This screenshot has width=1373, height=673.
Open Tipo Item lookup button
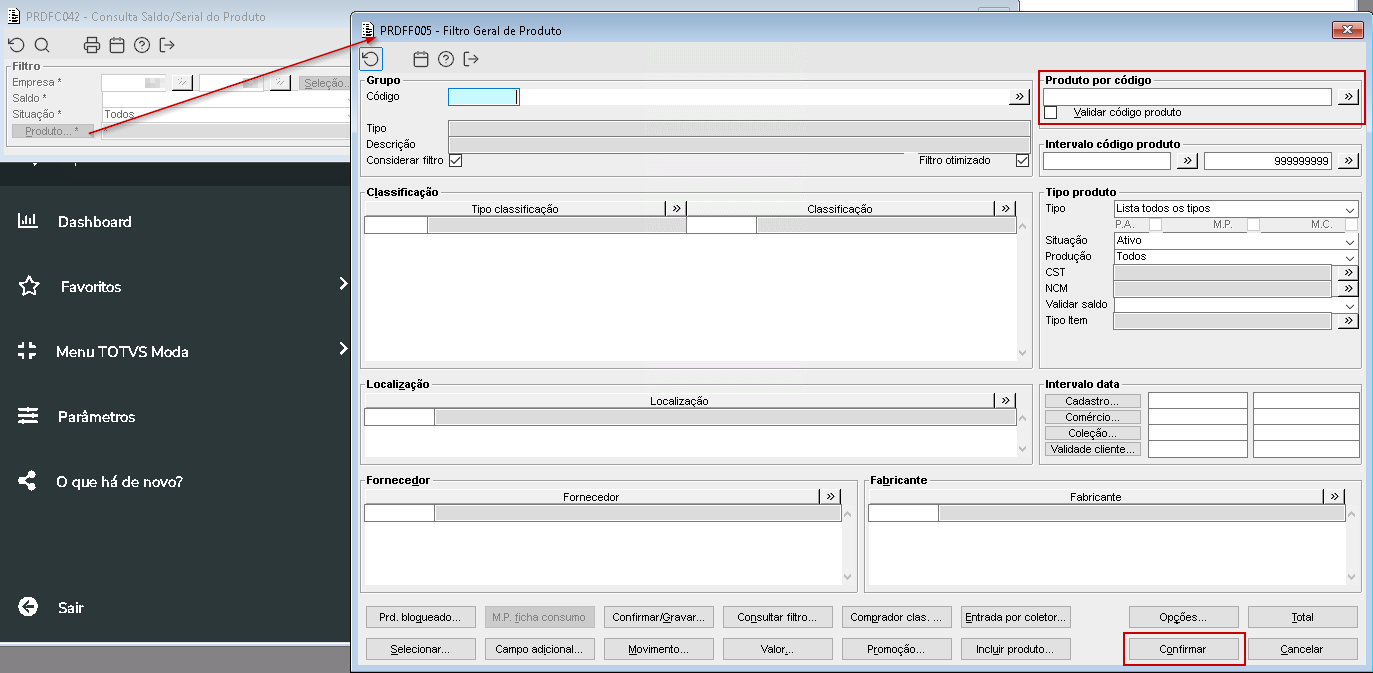click(1348, 321)
